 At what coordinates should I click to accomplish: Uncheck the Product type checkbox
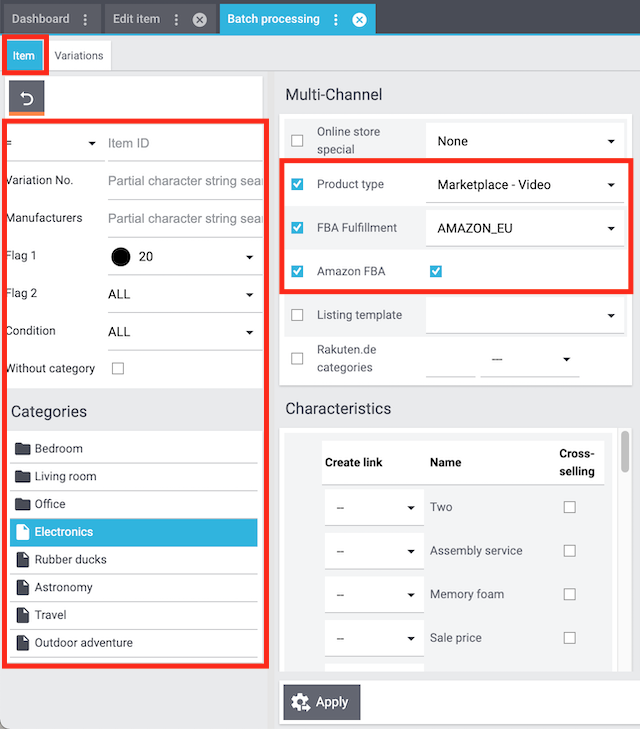point(297,185)
